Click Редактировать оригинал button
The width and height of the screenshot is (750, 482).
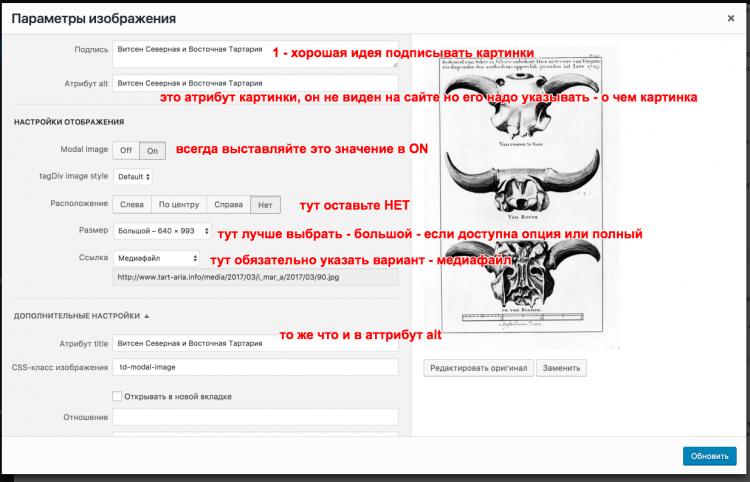click(x=478, y=368)
